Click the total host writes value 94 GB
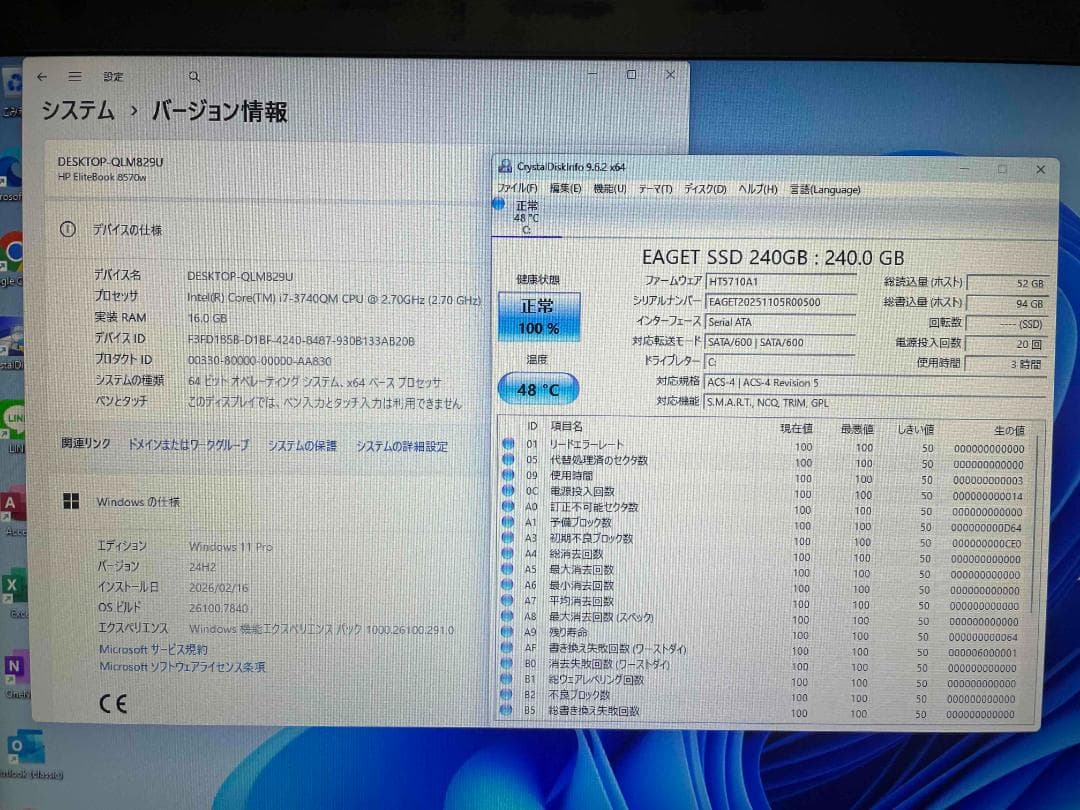 pos(1007,303)
